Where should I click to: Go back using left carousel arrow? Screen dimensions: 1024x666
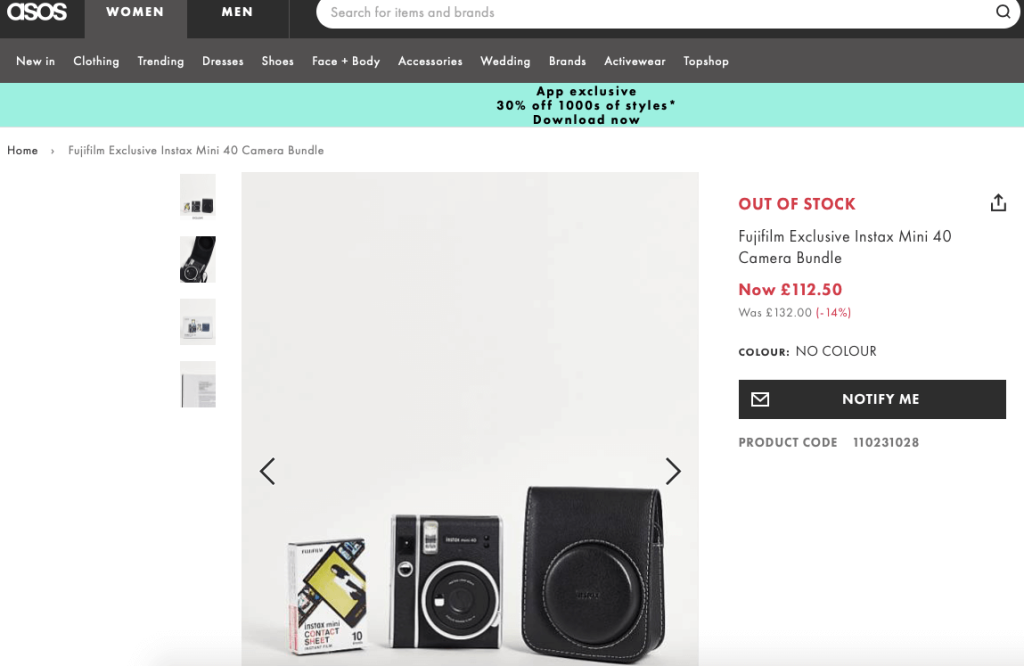coord(267,471)
